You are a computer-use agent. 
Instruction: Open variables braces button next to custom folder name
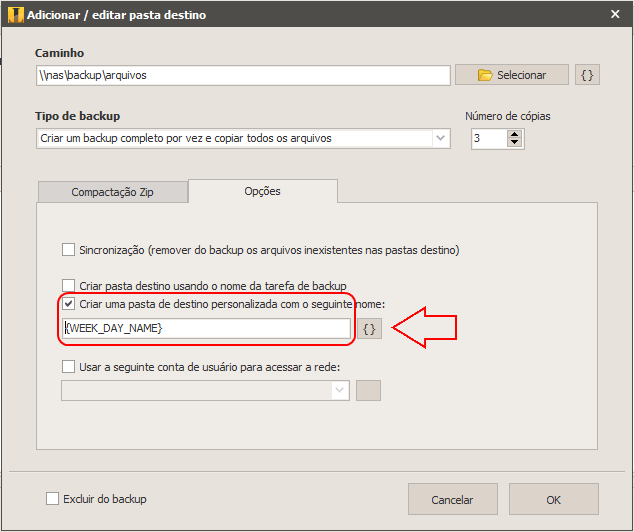tap(369, 329)
